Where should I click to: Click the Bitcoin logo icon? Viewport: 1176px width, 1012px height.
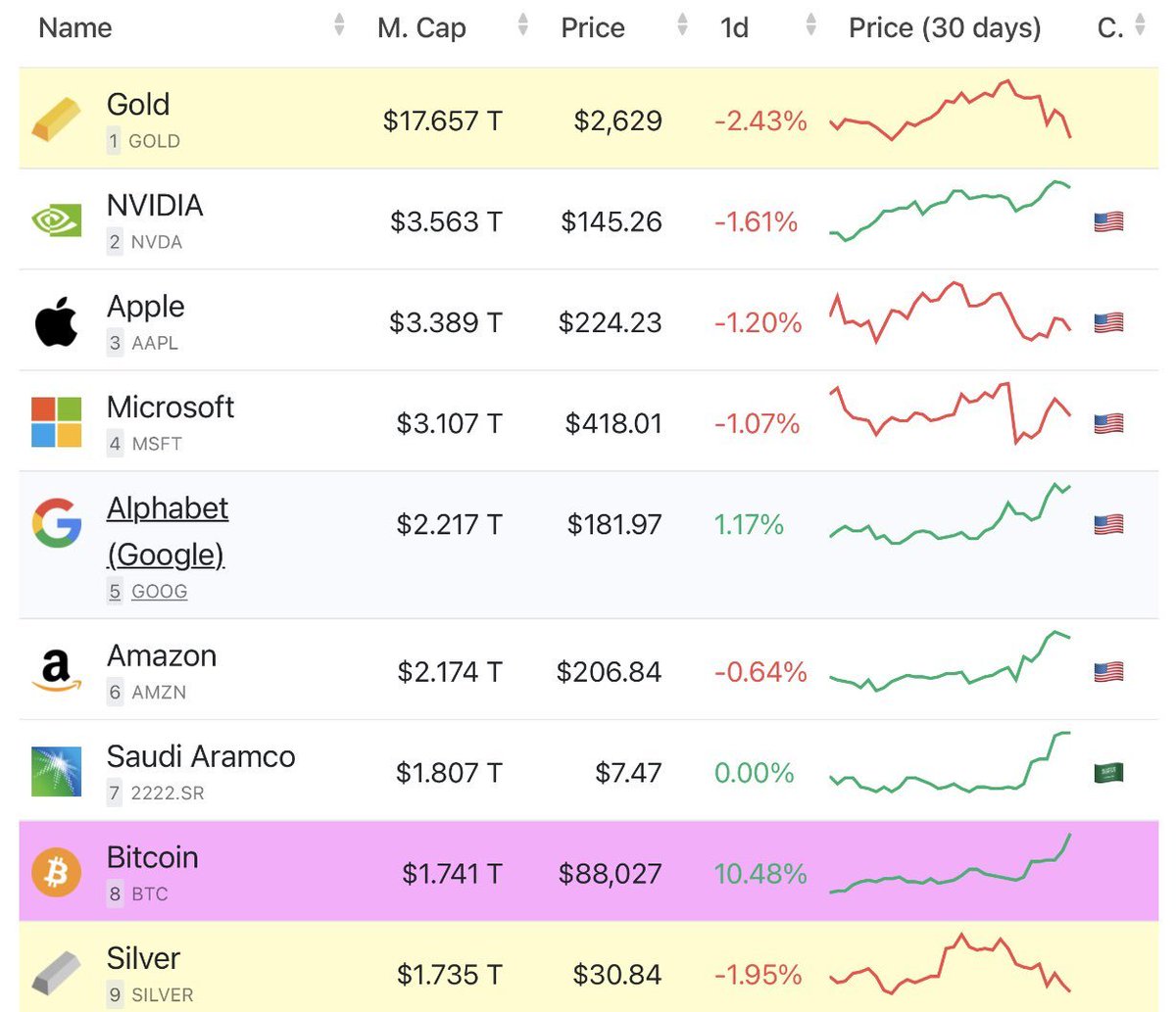click(57, 872)
